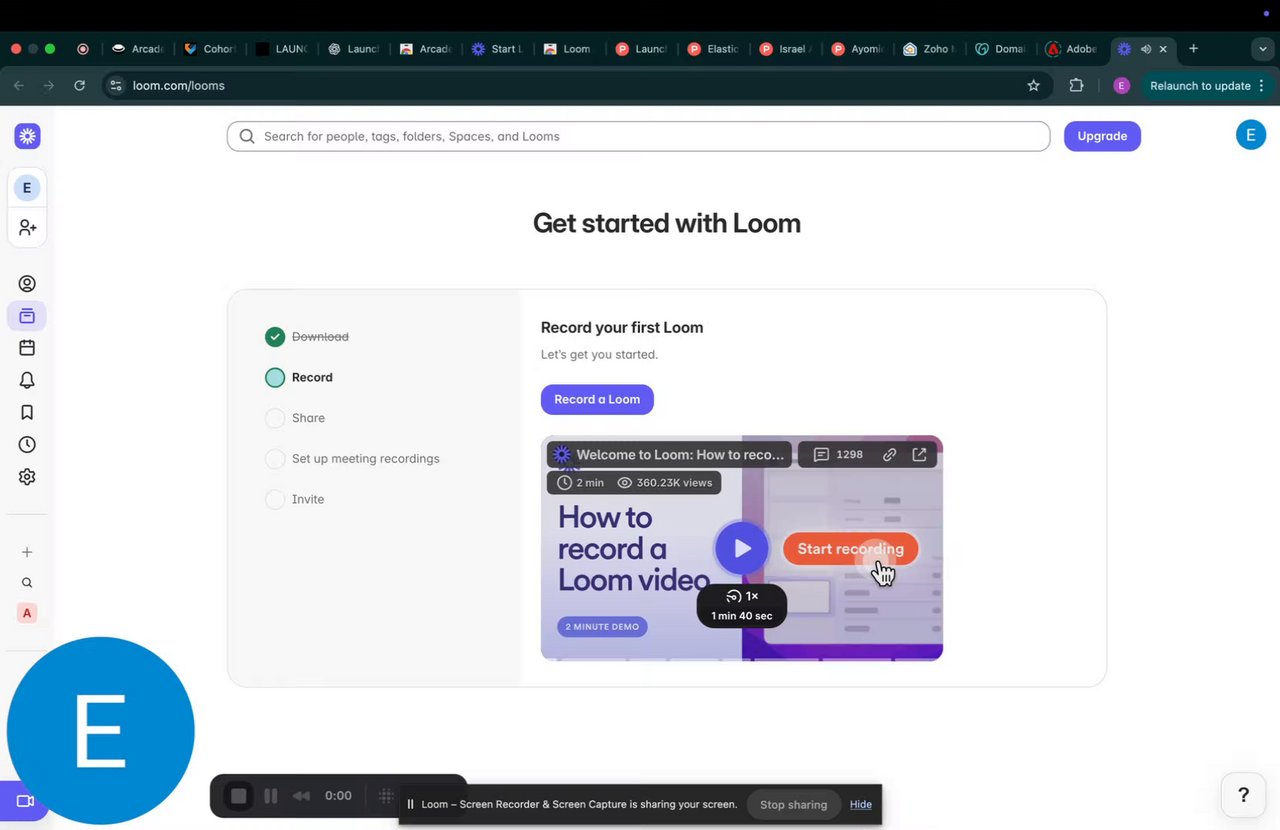Open the 1298 comments icon on video

pyautogui.click(x=838, y=455)
